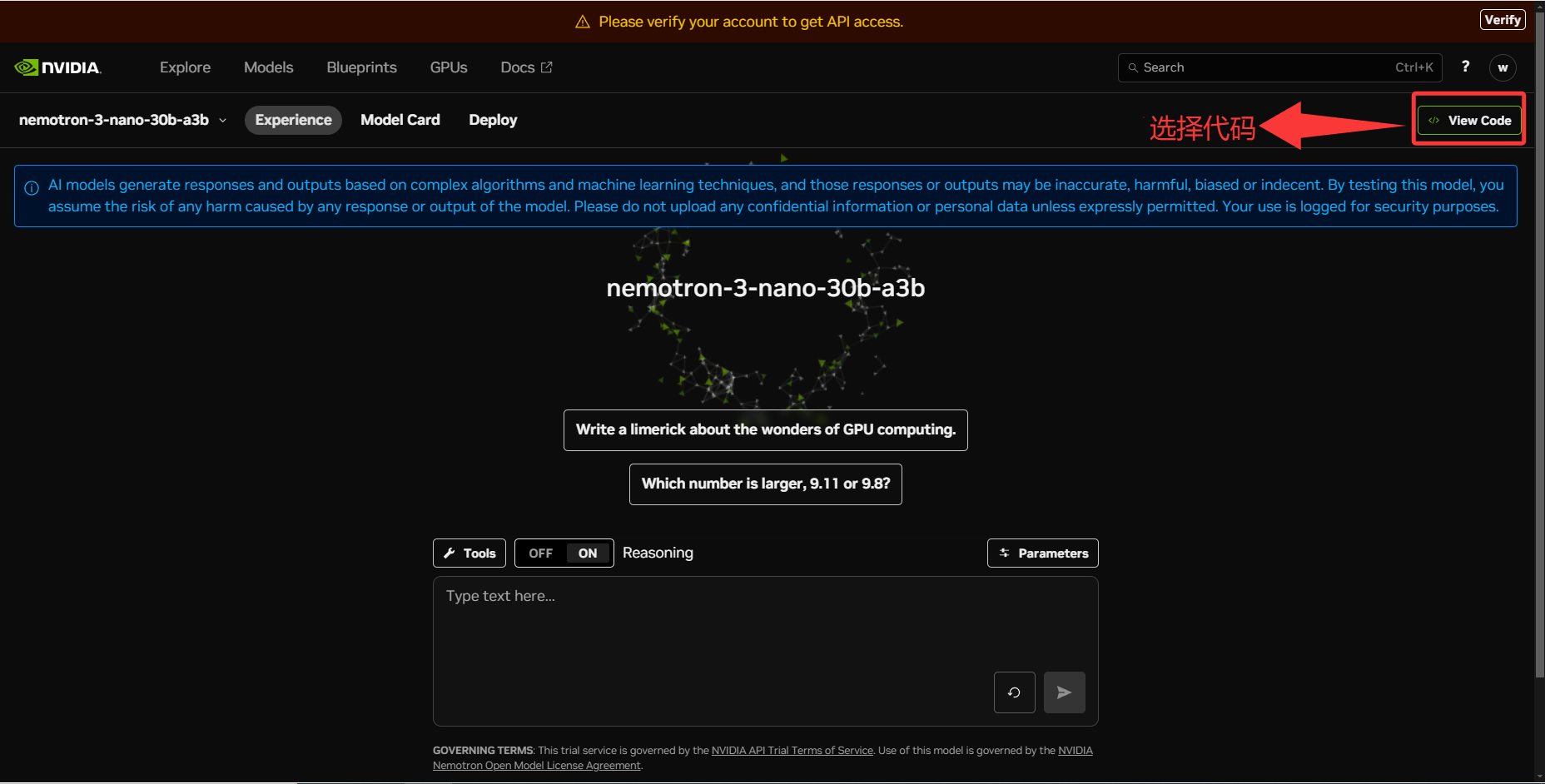Choose the GPU computing limerick prompt
1545x784 pixels.
tap(766, 430)
